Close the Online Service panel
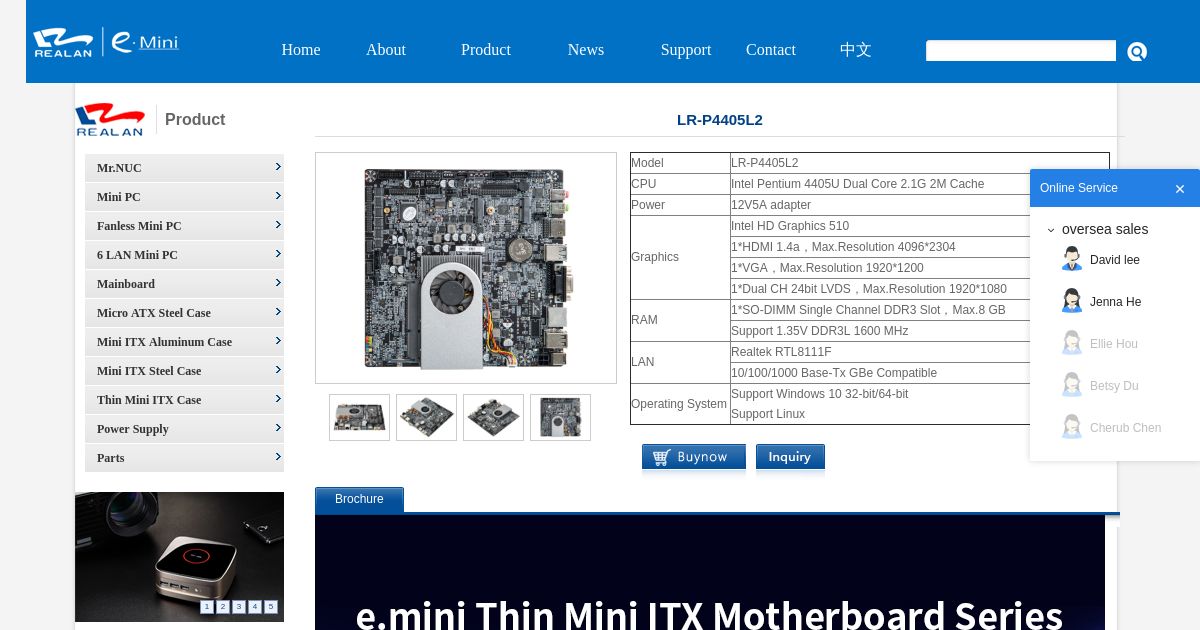Image resolution: width=1200 pixels, height=630 pixels. tap(1180, 189)
